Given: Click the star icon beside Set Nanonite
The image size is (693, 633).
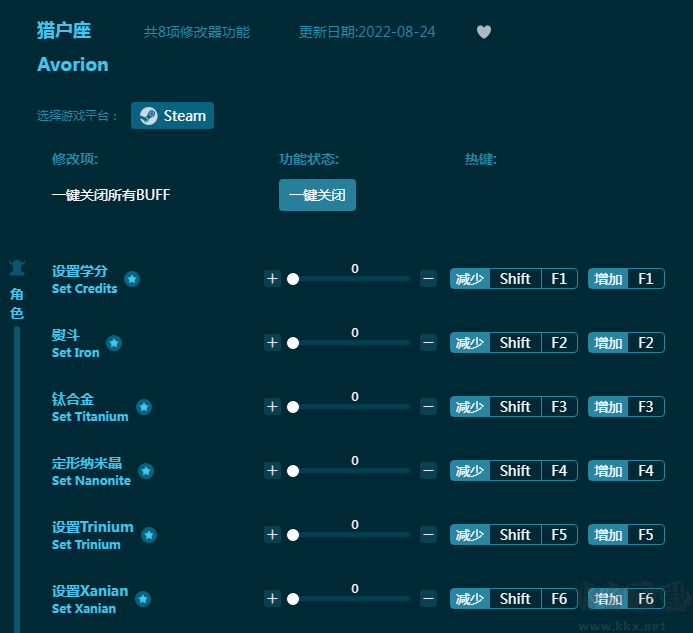Looking at the screenshot, I should 146,471.
